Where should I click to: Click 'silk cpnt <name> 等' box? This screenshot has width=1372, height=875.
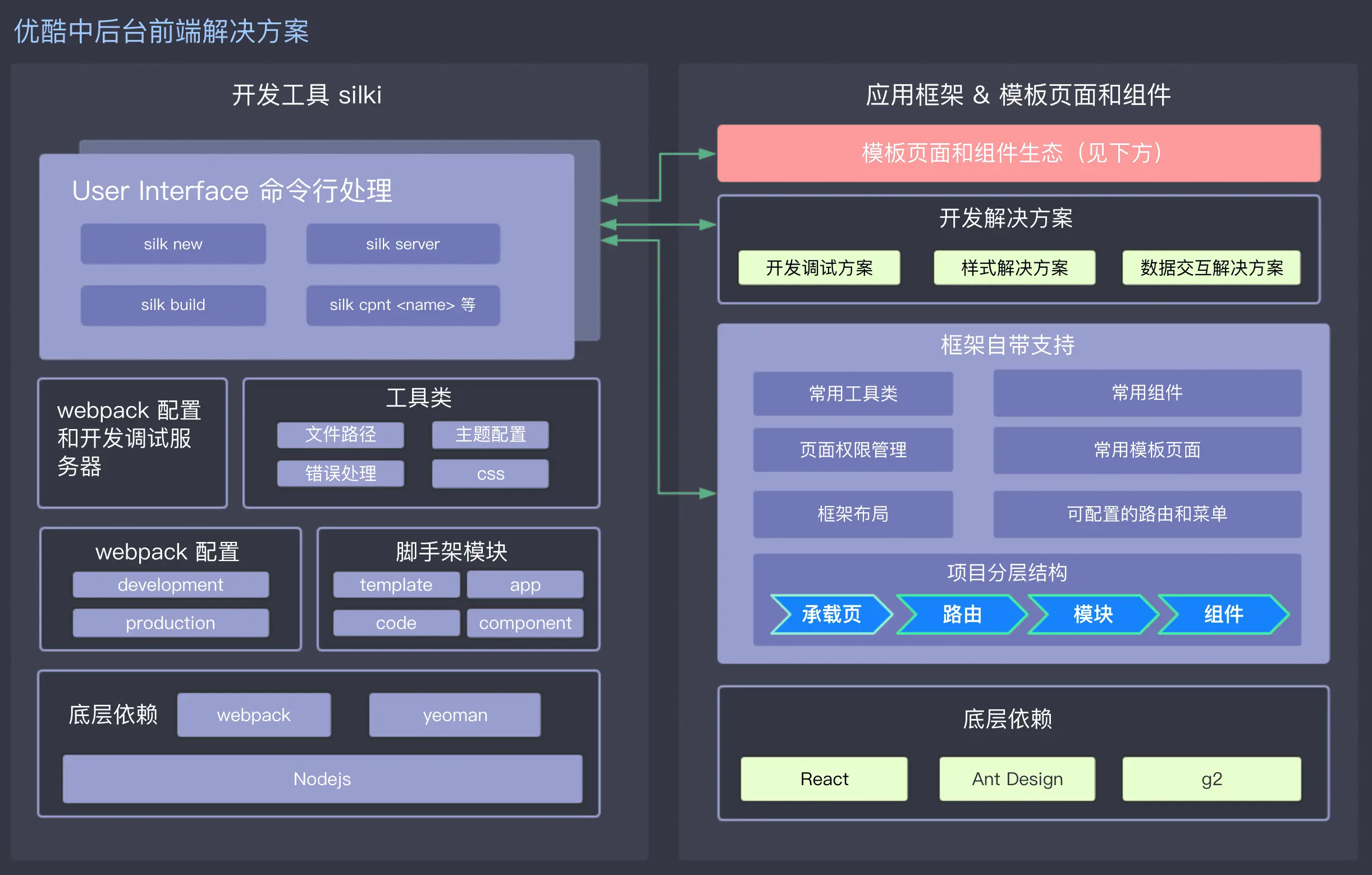[x=403, y=305]
